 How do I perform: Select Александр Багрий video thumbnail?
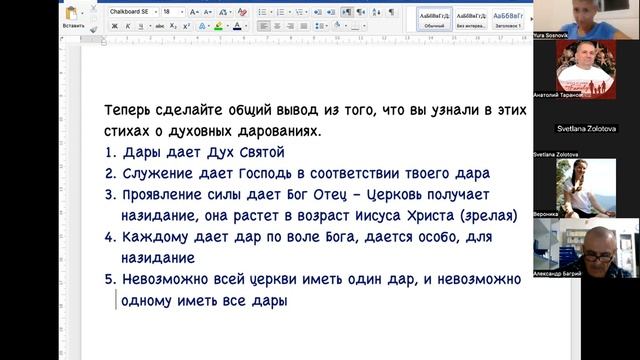[x=586, y=248]
